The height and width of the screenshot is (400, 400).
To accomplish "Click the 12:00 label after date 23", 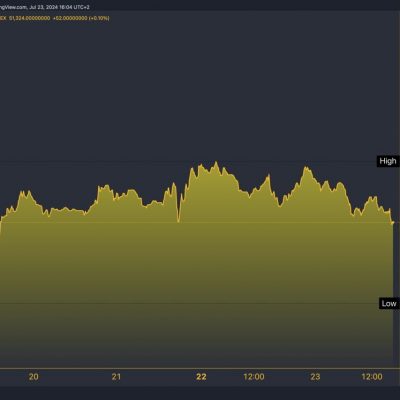I will click(x=372, y=377).
